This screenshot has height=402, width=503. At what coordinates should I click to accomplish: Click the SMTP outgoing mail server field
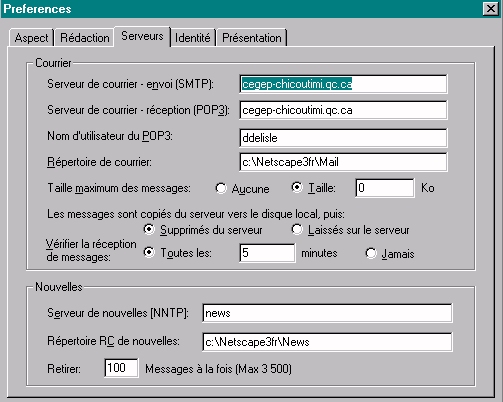(343, 84)
